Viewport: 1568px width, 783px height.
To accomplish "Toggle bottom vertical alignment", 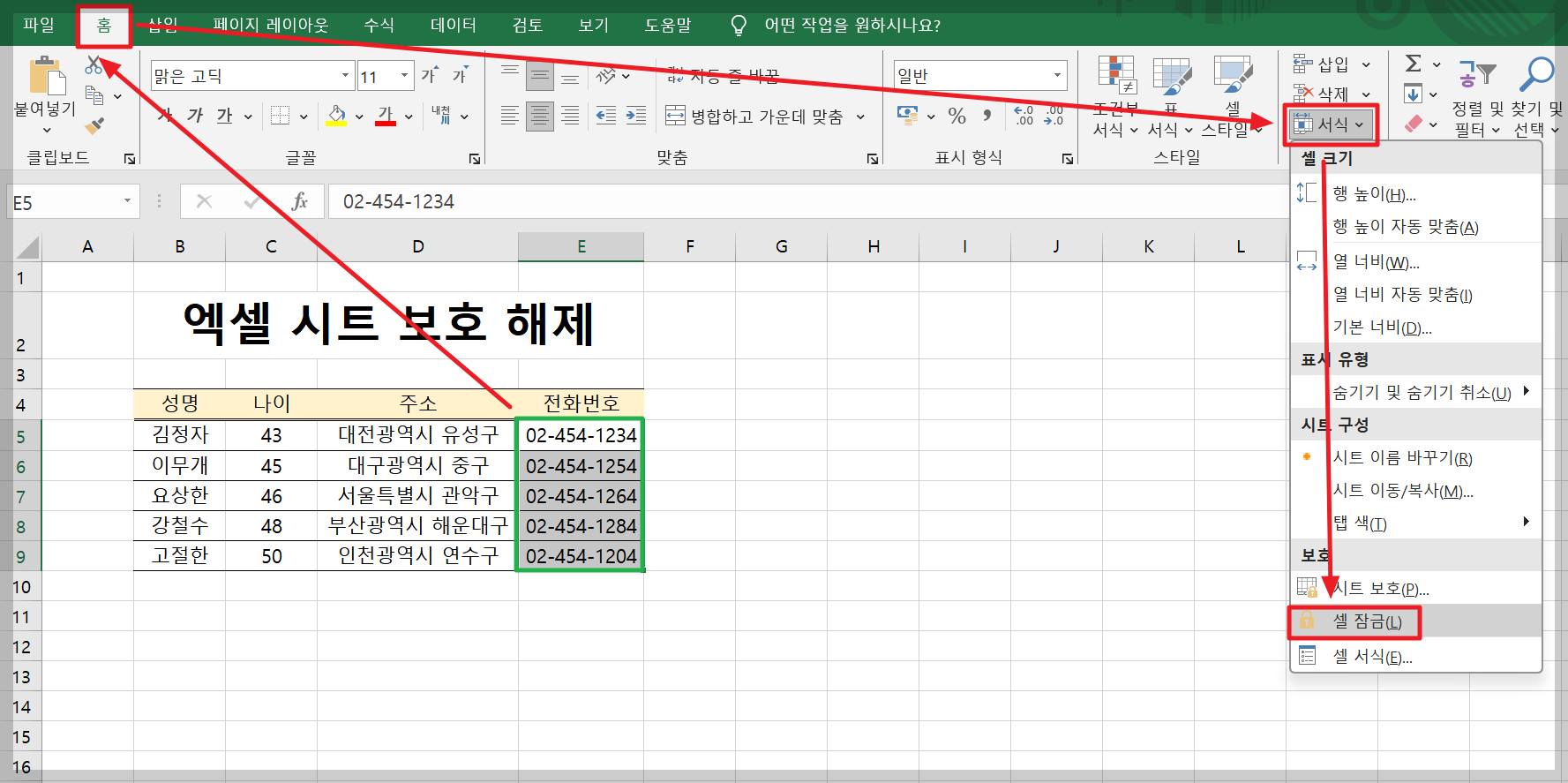I will [x=570, y=76].
